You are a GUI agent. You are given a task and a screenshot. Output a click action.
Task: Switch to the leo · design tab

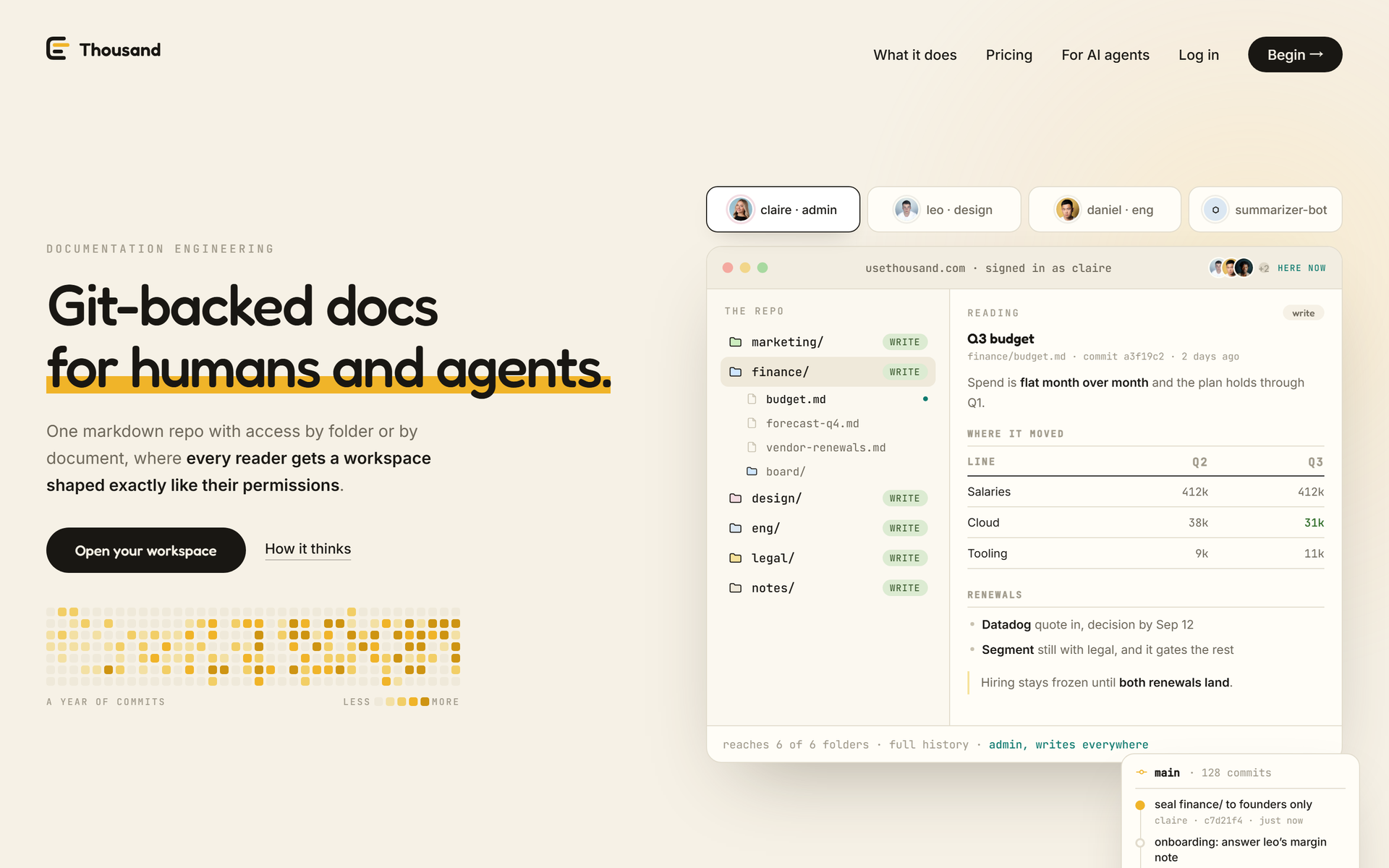click(944, 210)
